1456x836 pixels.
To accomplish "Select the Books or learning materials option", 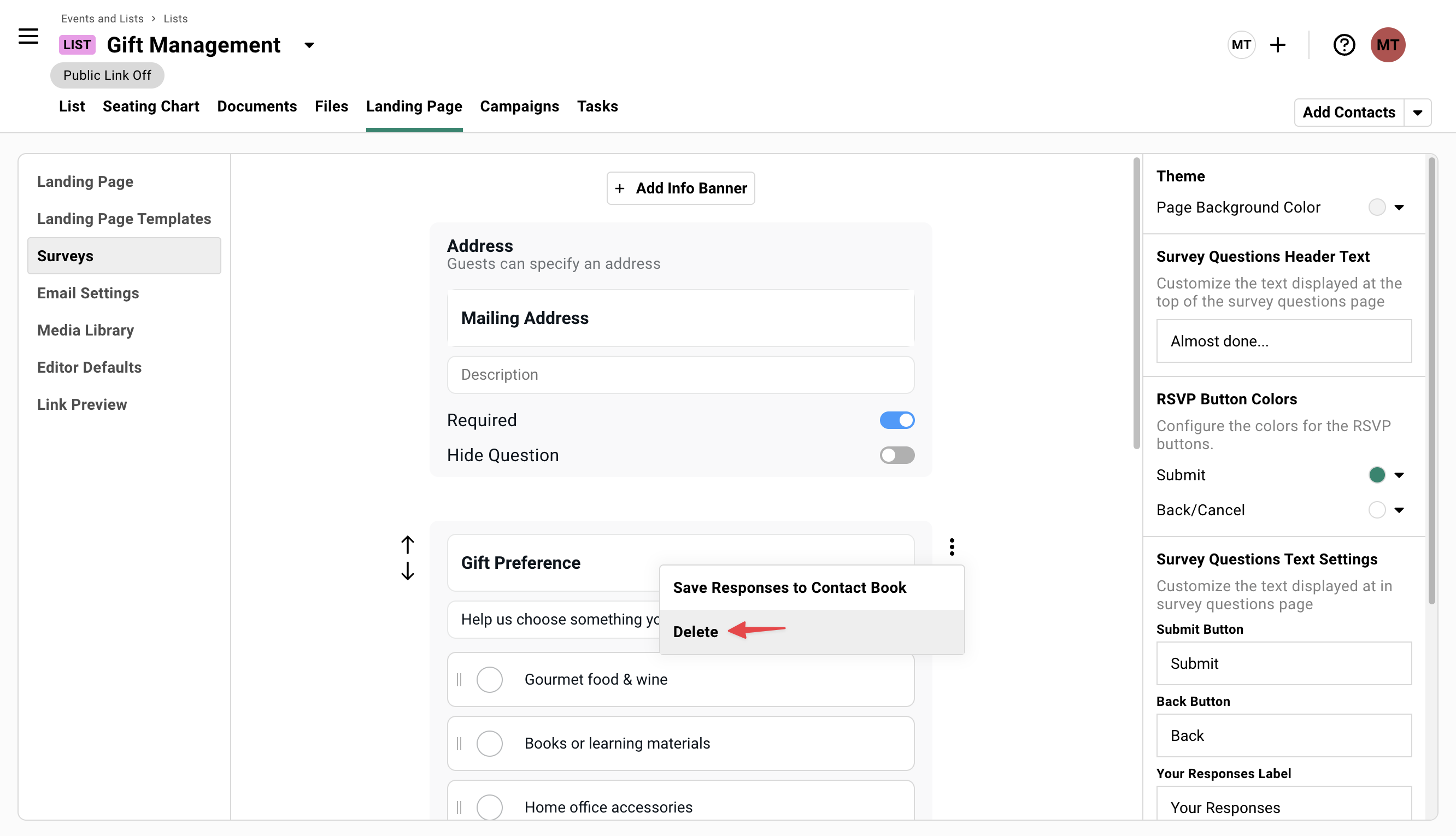I will pos(489,743).
